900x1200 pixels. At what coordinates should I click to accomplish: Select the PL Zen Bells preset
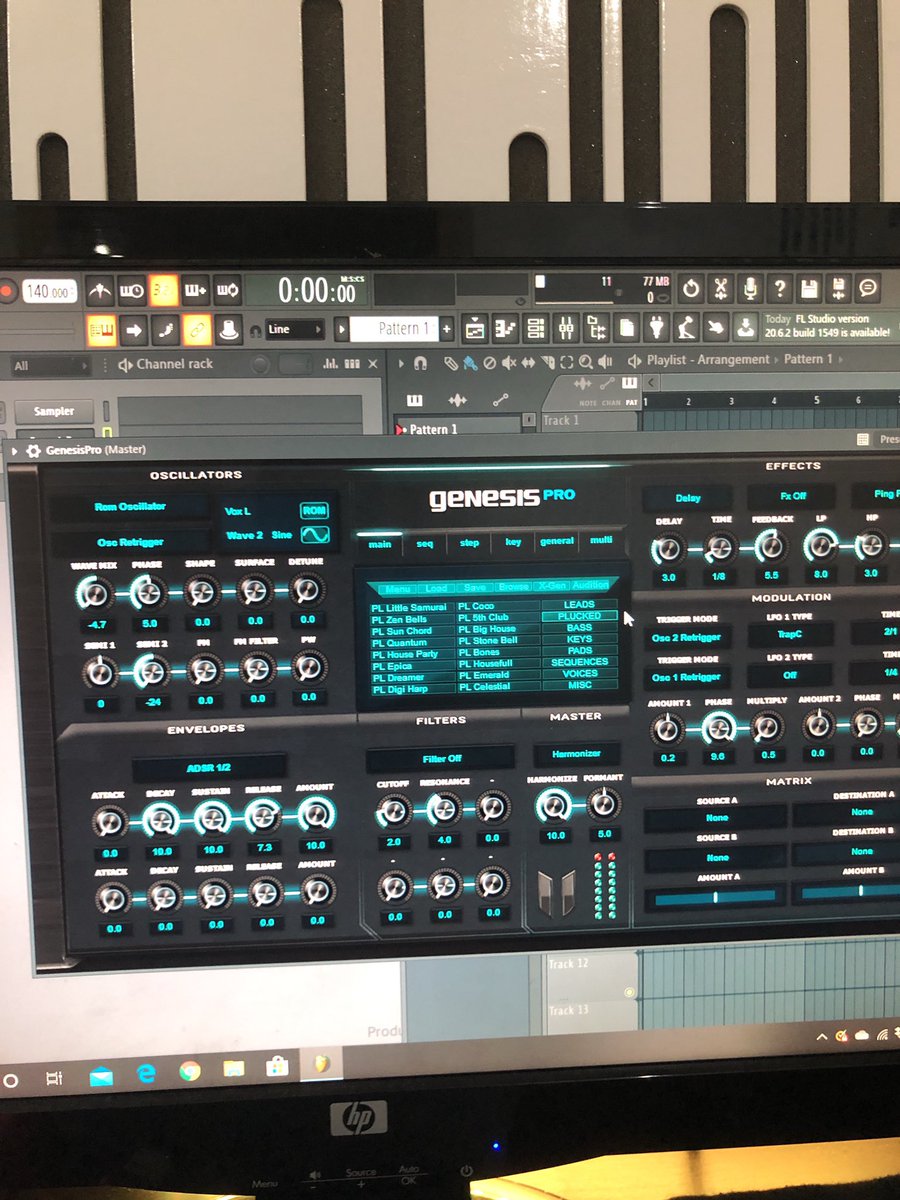(x=411, y=619)
